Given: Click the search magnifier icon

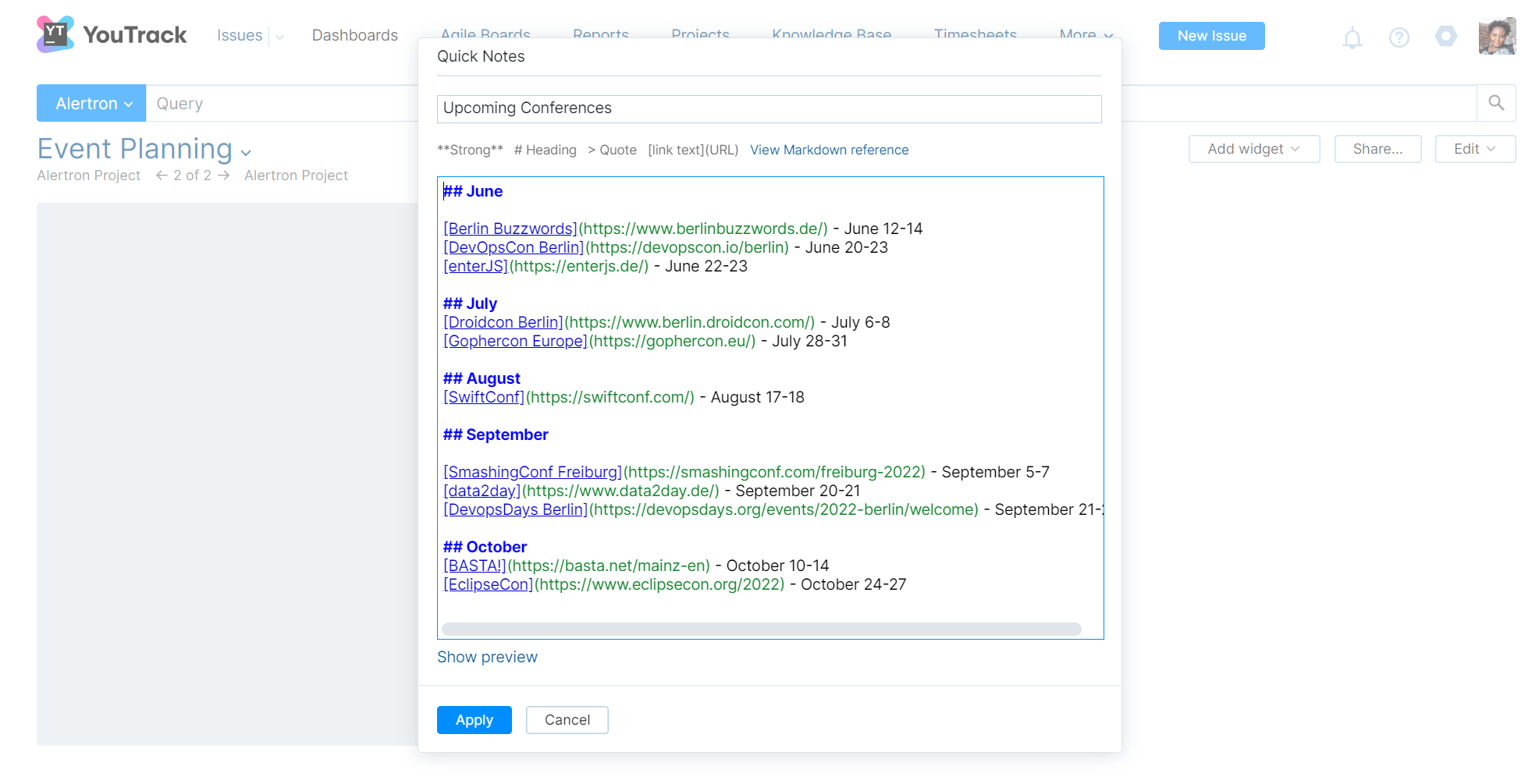Looking at the screenshot, I should (1496, 102).
